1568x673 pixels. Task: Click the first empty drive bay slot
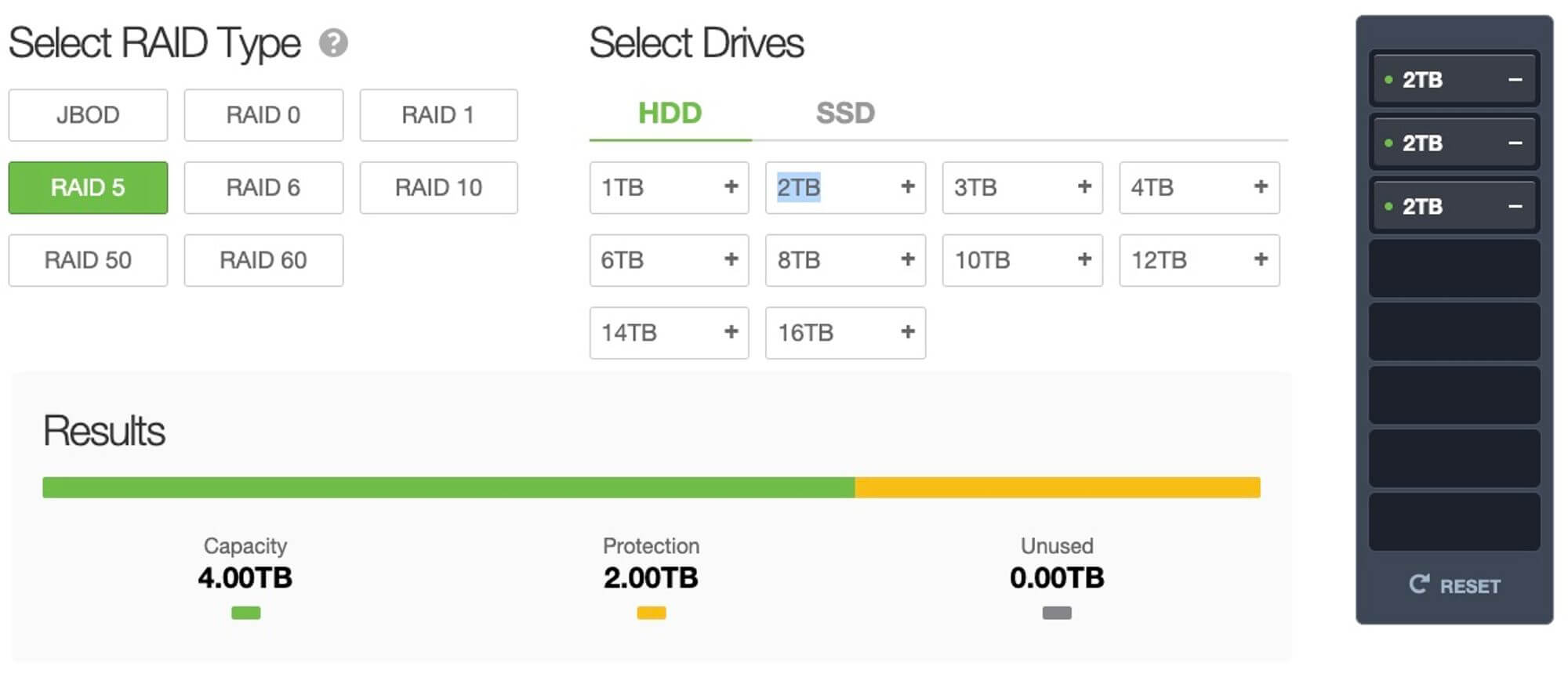tap(1454, 269)
